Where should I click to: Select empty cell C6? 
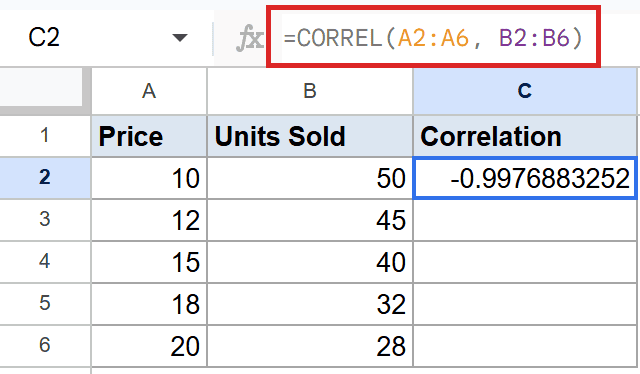[x=524, y=346]
